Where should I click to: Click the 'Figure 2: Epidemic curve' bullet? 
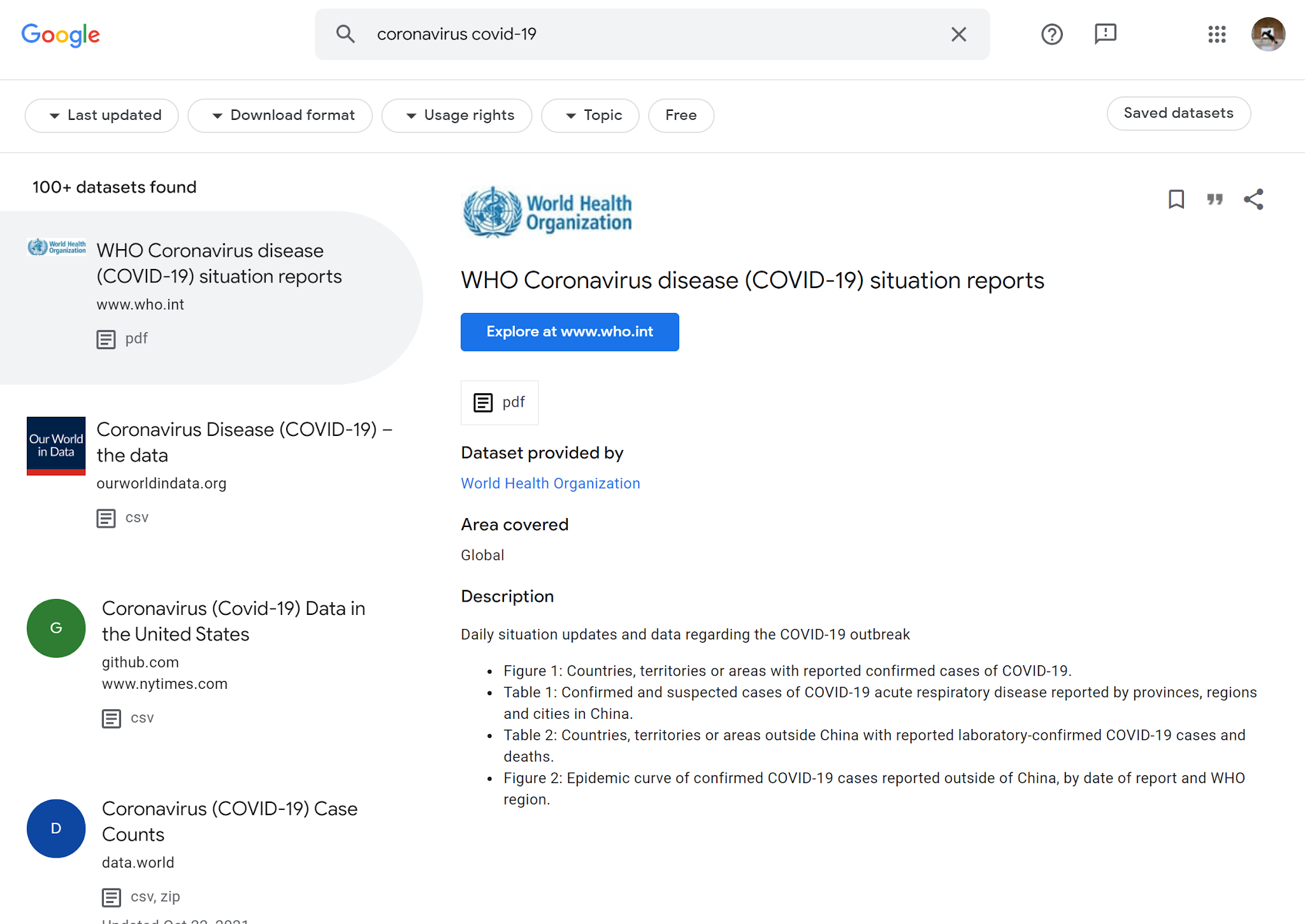874,789
